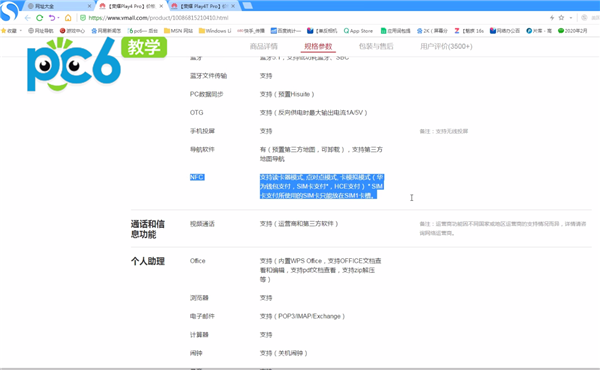Open the 2K (屏幕分 bookmark

point(432,31)
